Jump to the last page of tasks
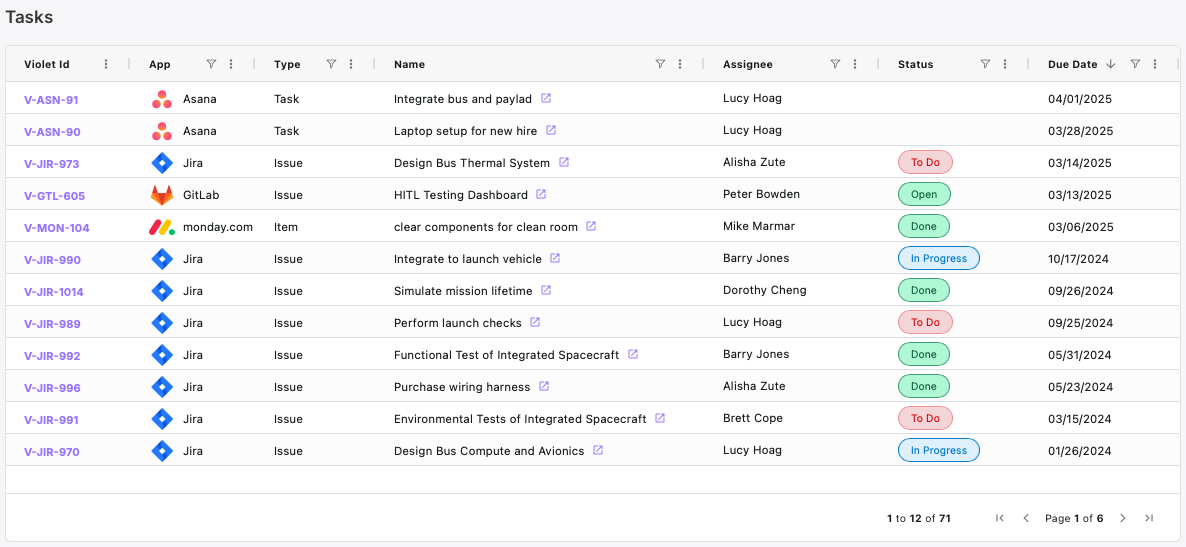Viewport: 1186px width, 547px height. (1149, 518)
